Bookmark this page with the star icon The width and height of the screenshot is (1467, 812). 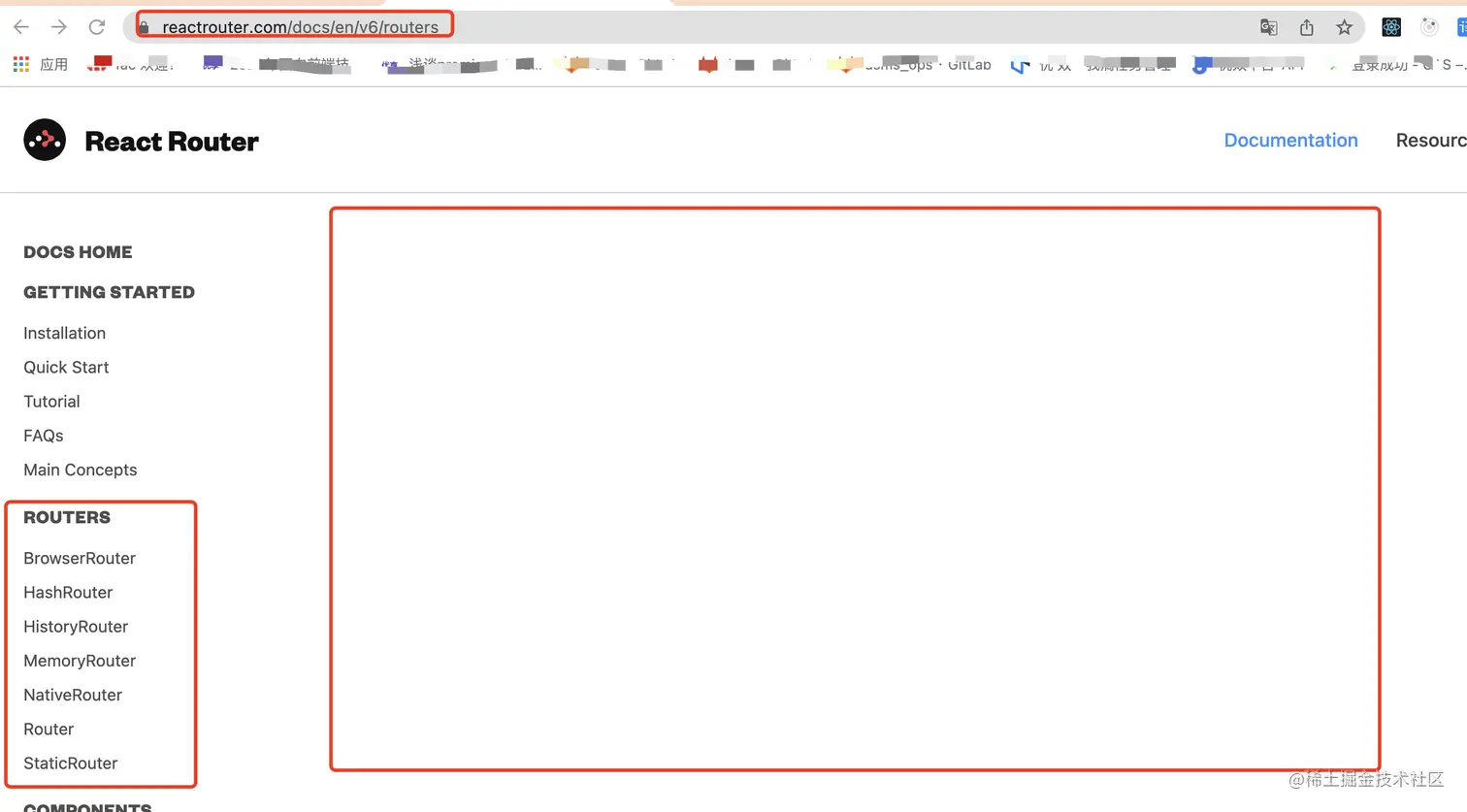(1344, 27)
